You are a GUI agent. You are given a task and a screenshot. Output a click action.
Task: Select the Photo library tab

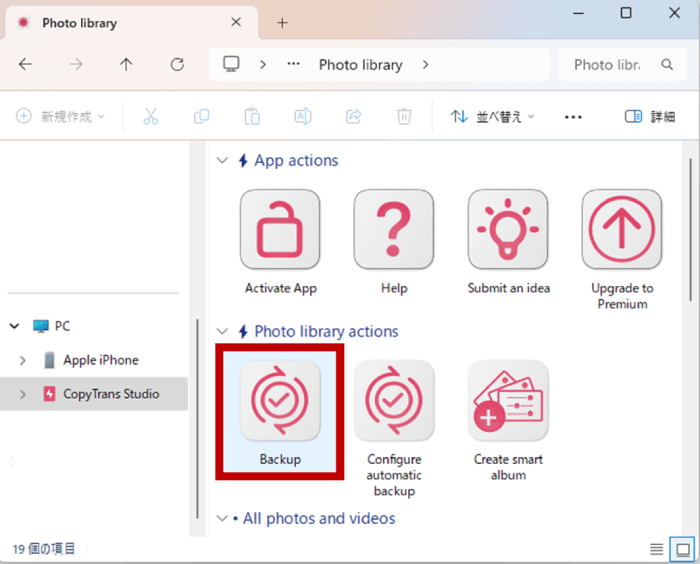point(132,22)
